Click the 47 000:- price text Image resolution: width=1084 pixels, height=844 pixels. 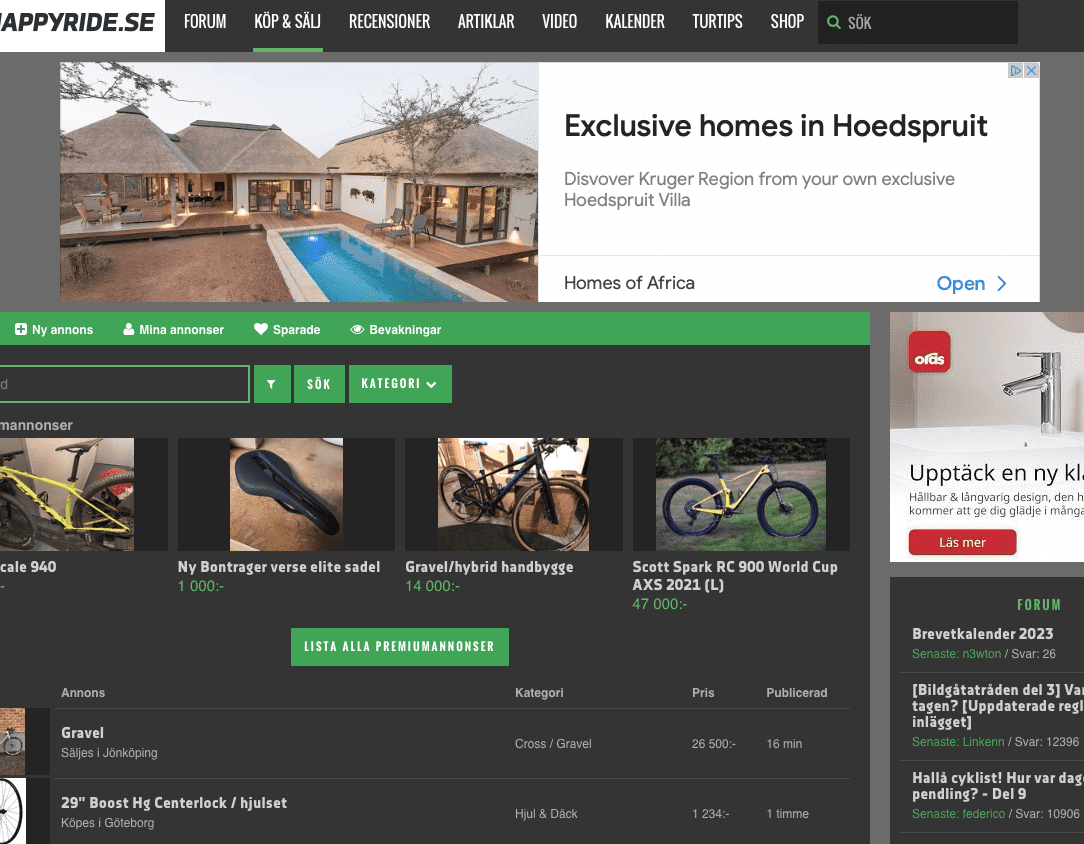pos(660,604)
